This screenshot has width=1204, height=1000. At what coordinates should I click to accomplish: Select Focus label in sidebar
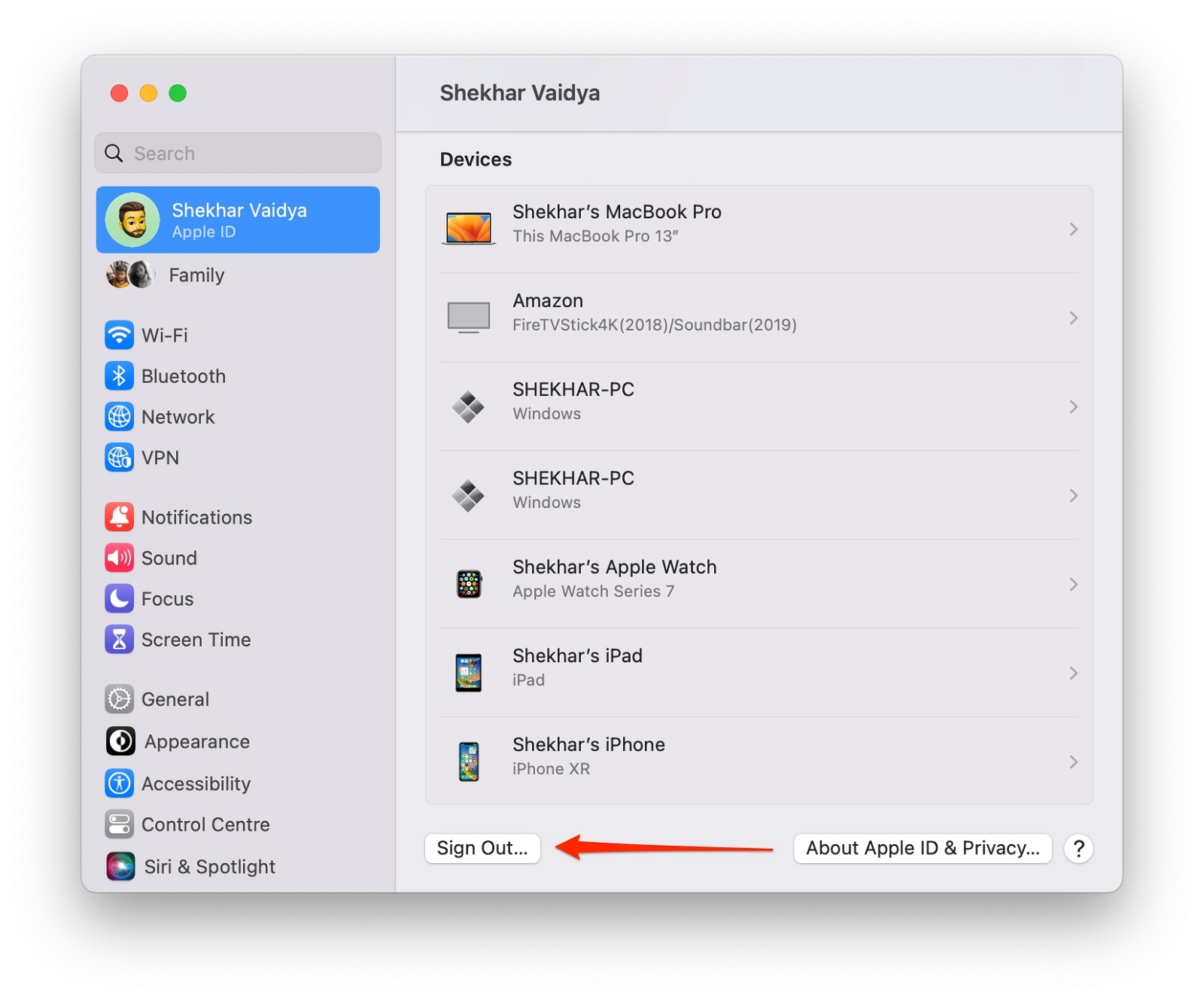[x=168, y=598]
